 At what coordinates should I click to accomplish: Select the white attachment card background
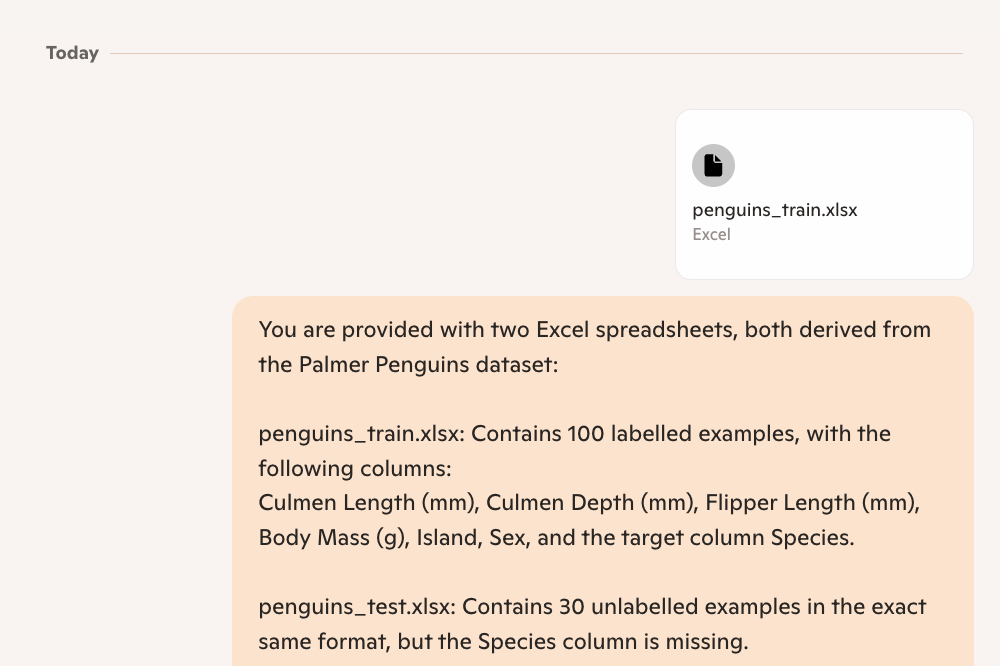[x=824, y=194]
